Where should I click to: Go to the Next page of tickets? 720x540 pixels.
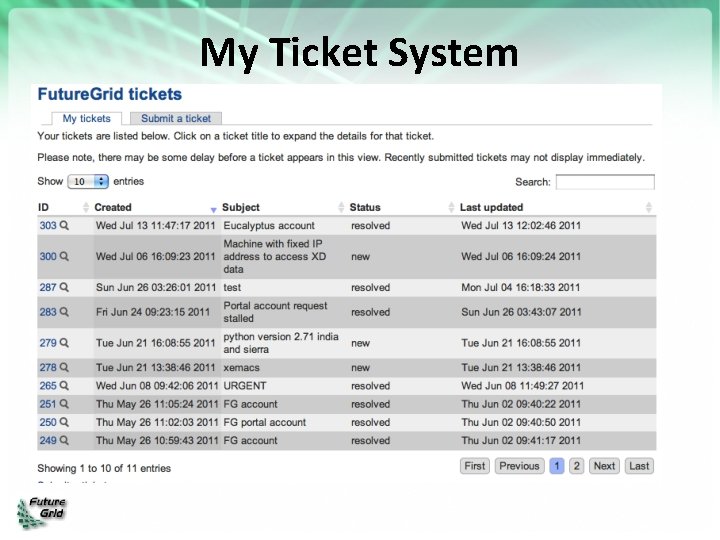[x=604, y=466]
